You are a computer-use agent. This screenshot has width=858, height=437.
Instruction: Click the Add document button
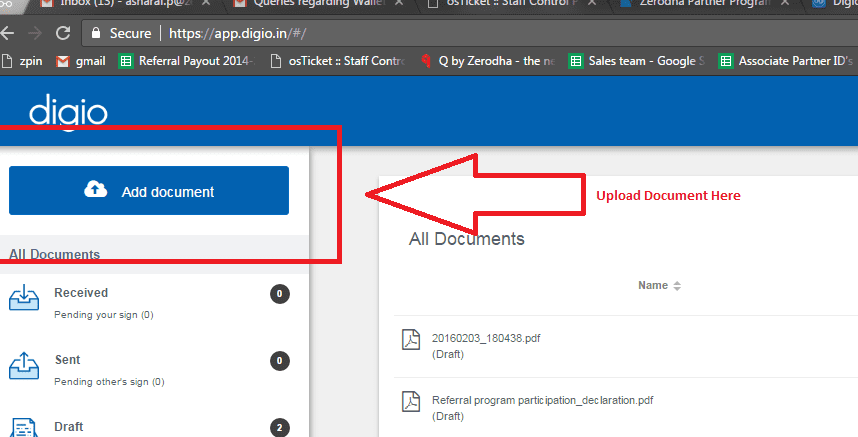click(x=149, y=190)
